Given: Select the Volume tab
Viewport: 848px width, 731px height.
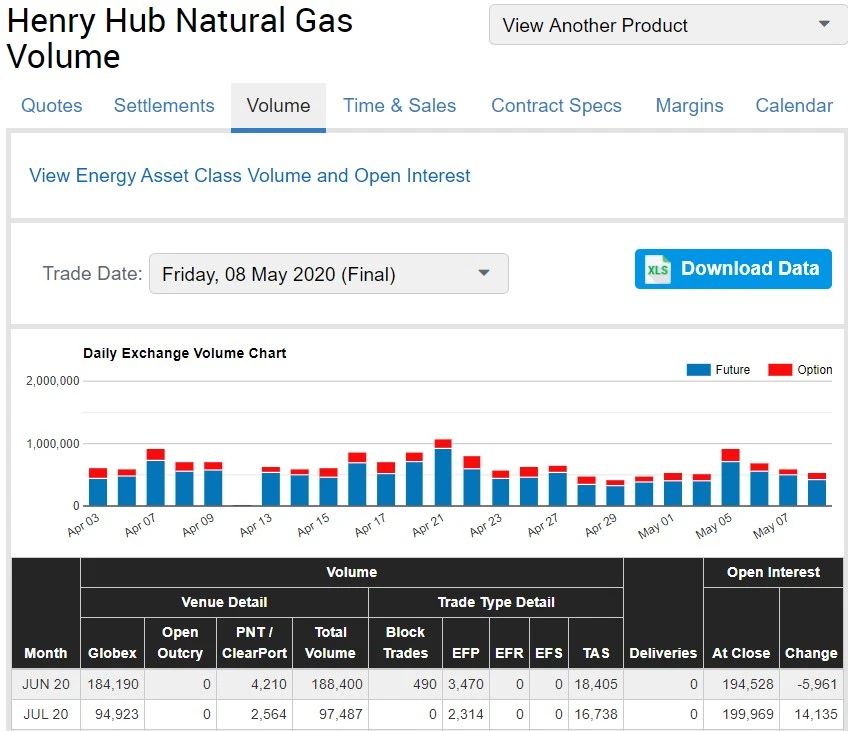Looking at the screenshot, I should (278, 106).
